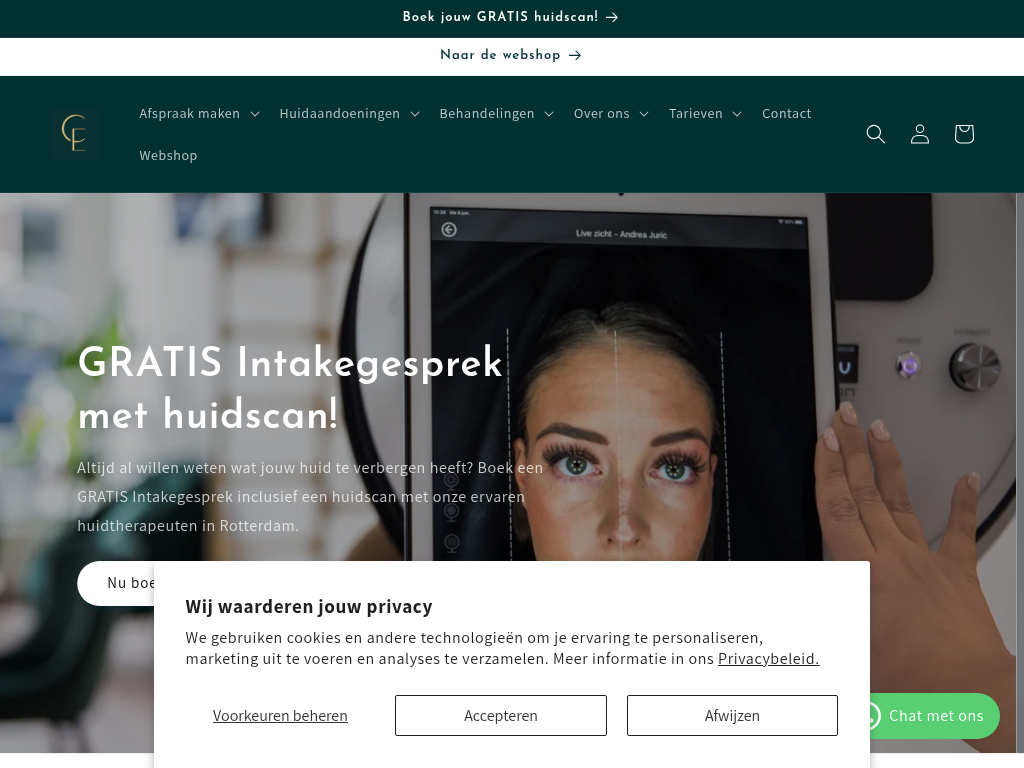This screenshot has width=1024, height=768.
Task: Accept cookies with Accepteren button
Action: (500, 716)
